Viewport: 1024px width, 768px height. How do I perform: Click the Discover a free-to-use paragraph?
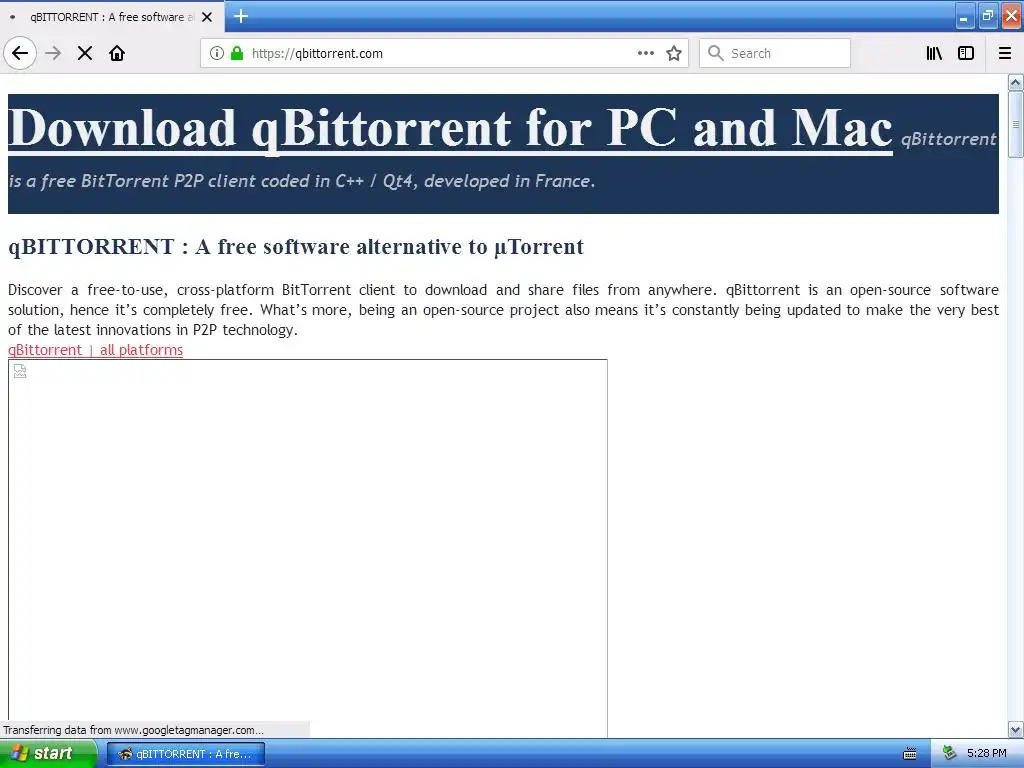click(x=503, y=310)
